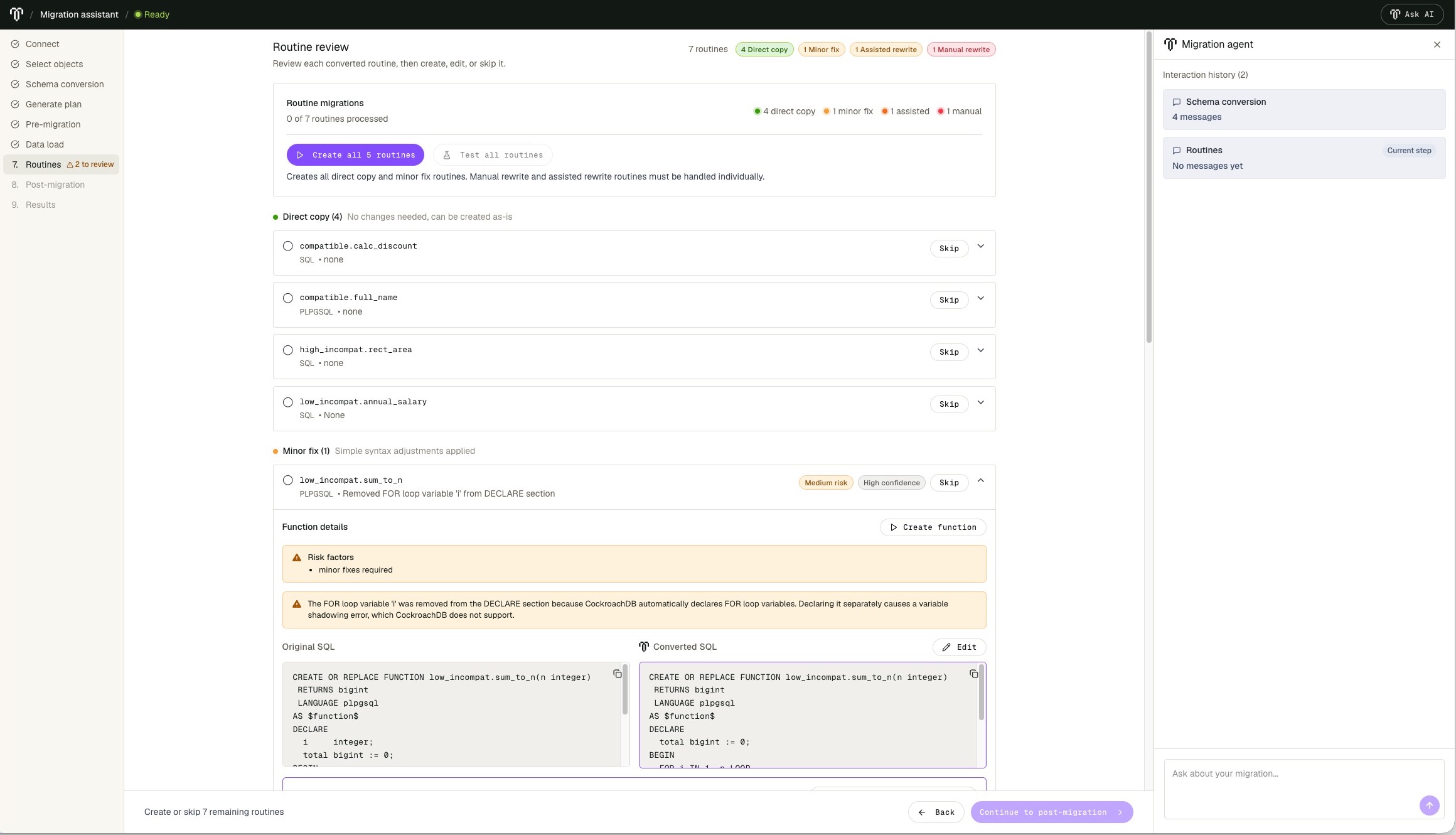Viewport: 1456px width, 835px height.
Task: Click '2 to review' warning badge
Action: click(x=90, y=164)
